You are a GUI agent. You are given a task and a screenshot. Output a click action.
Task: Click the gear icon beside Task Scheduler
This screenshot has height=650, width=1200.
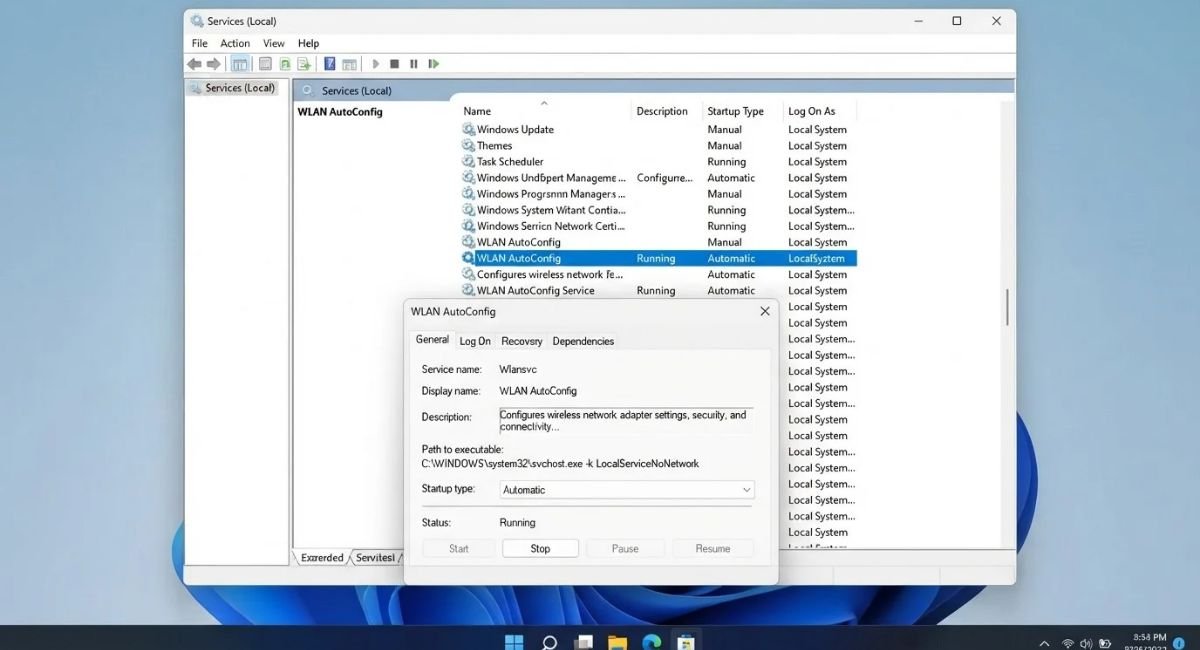468,161
